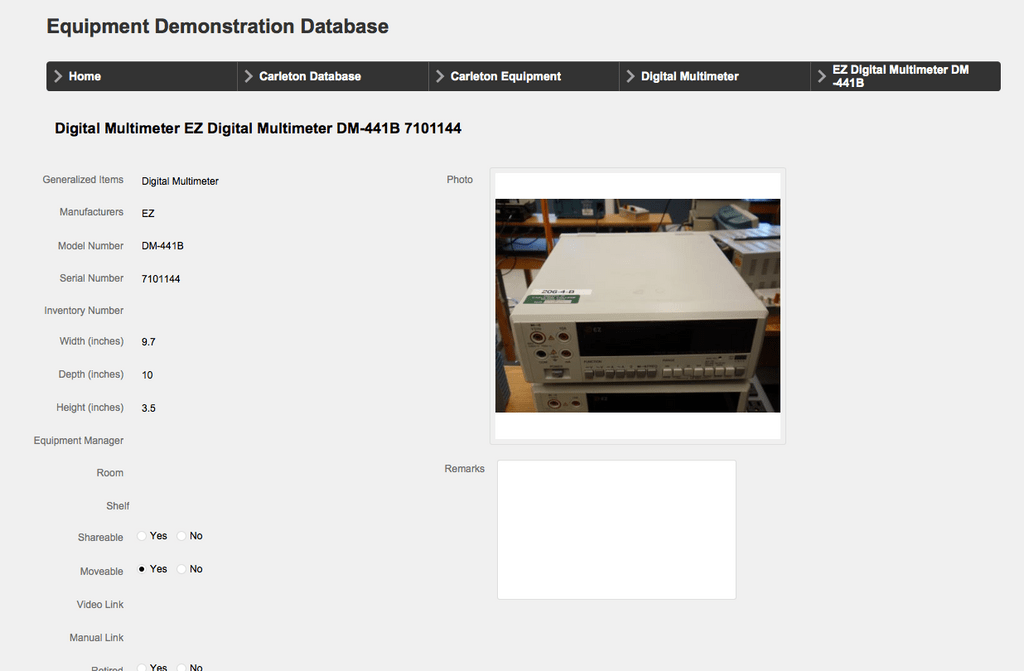Screen dimensions: 1024x671
Task: Set Moveable to No
Action: 179,569
